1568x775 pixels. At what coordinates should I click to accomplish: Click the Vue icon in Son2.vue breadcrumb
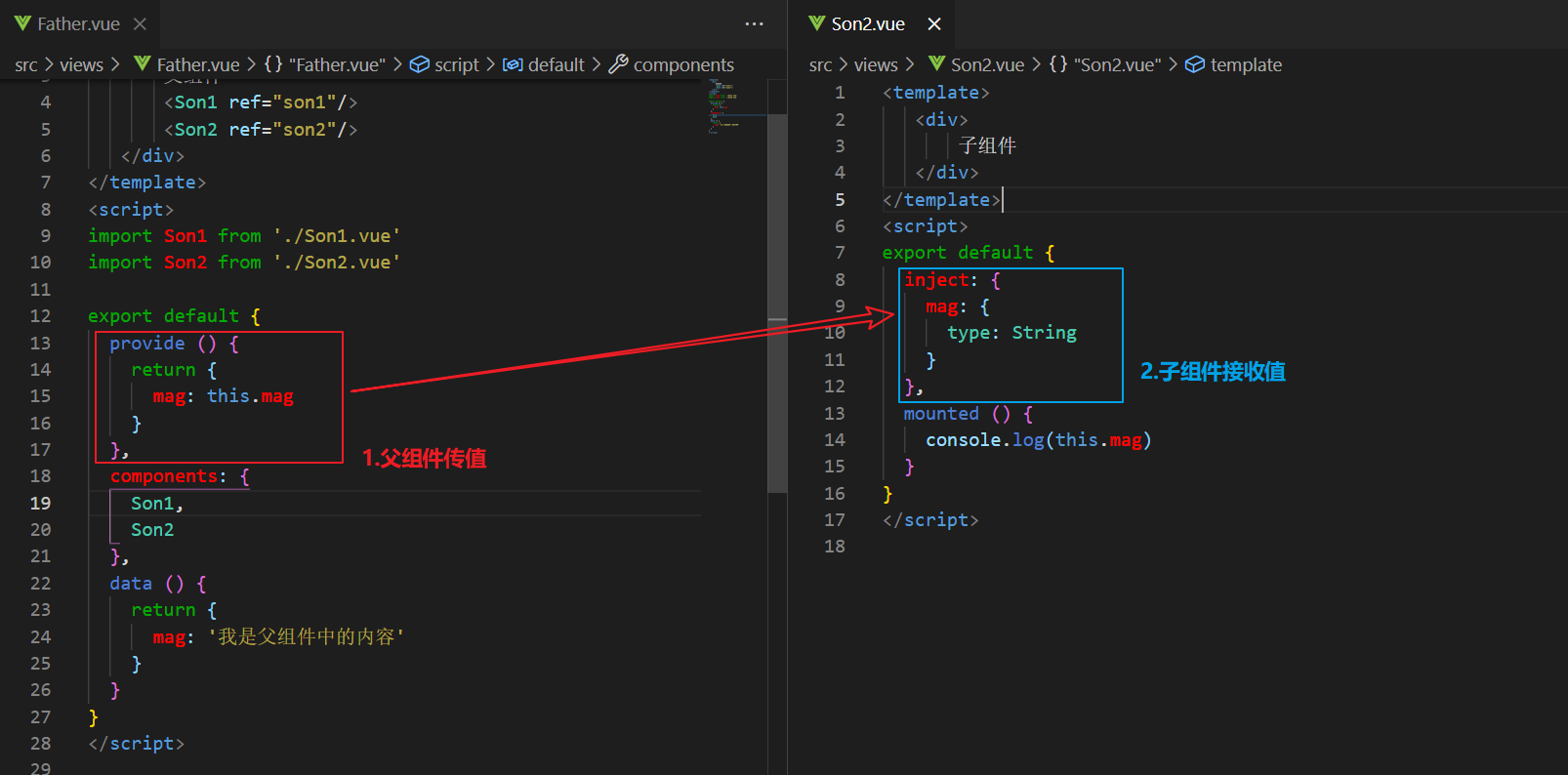point(937,63)
